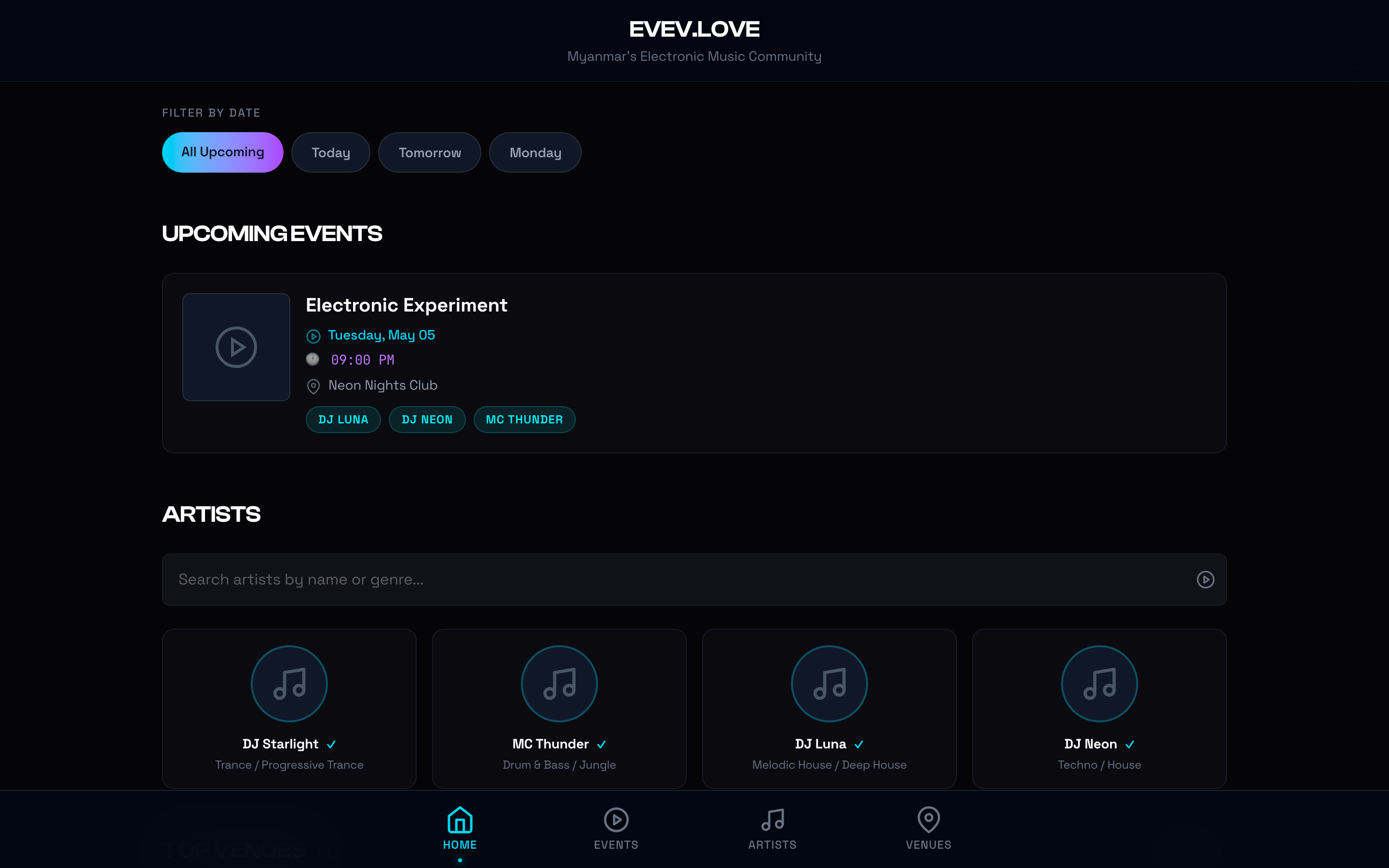Image resolution: width=1389 pixels, height=868 pixels.
Task: Select the All Upcoming date filter
Action: click(x=223, y=152)
